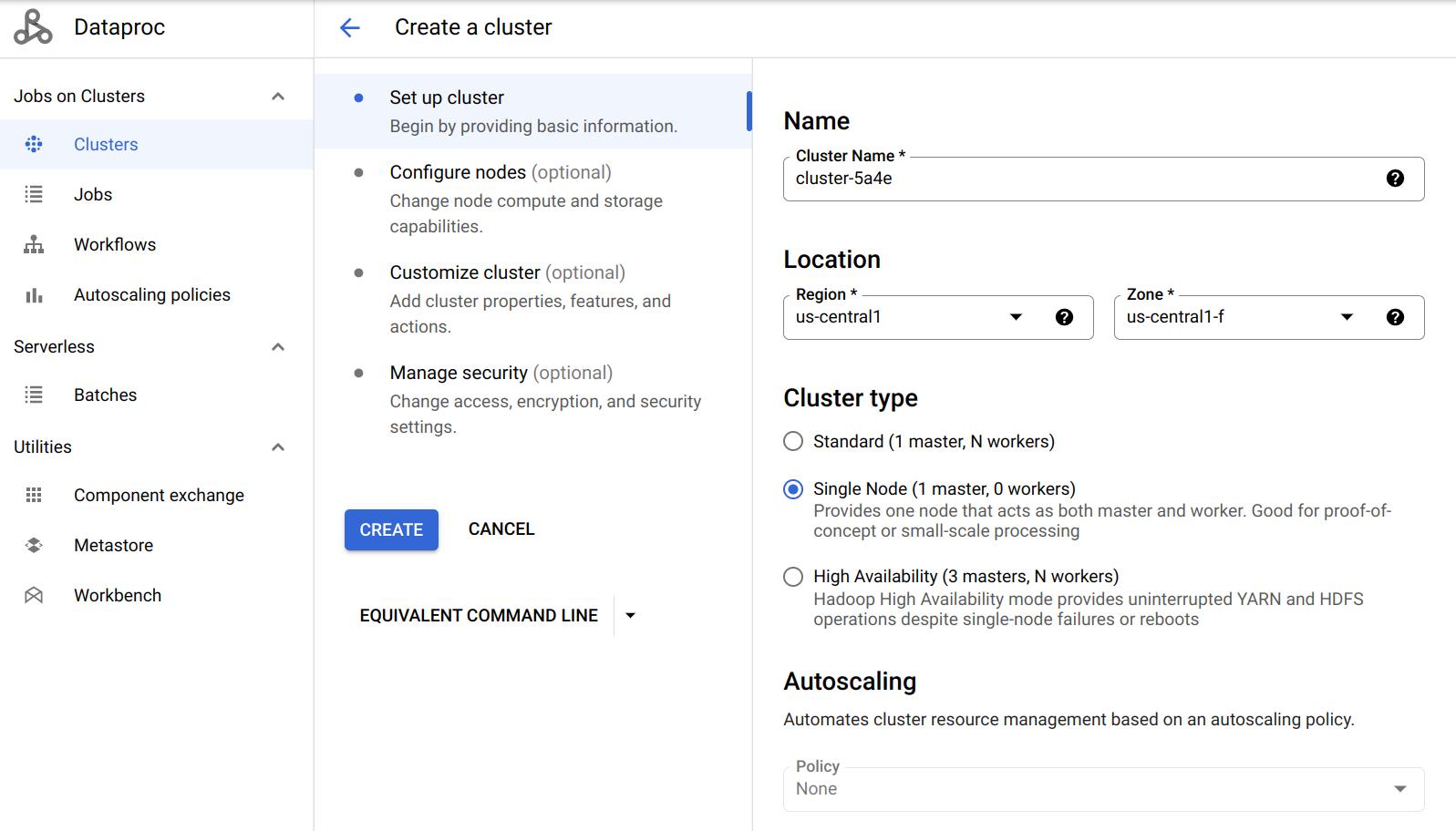Click inside the Cluster Name field
Image resolution: width=1456 pixels, height=831 pixels.
coord(1076,179)
